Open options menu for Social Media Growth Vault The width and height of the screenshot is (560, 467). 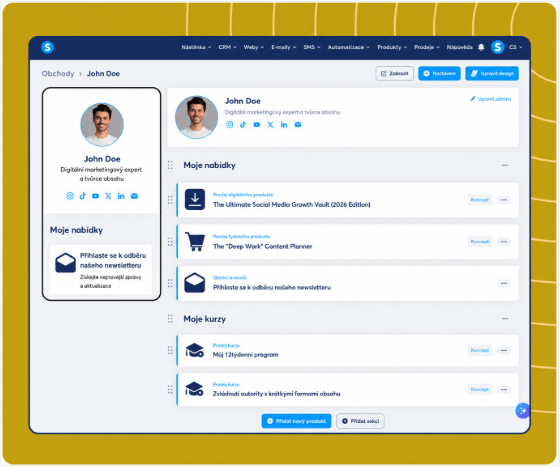pyautogui.click(x=504, y=200)
